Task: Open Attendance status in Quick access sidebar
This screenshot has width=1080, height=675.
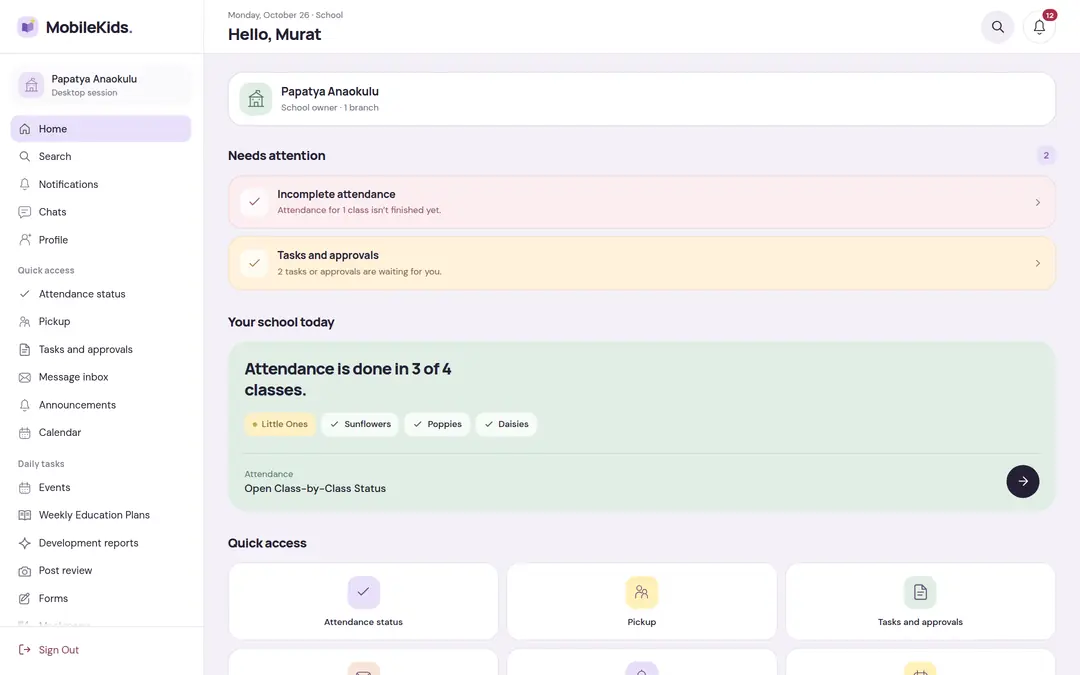Action: point(101,294)
